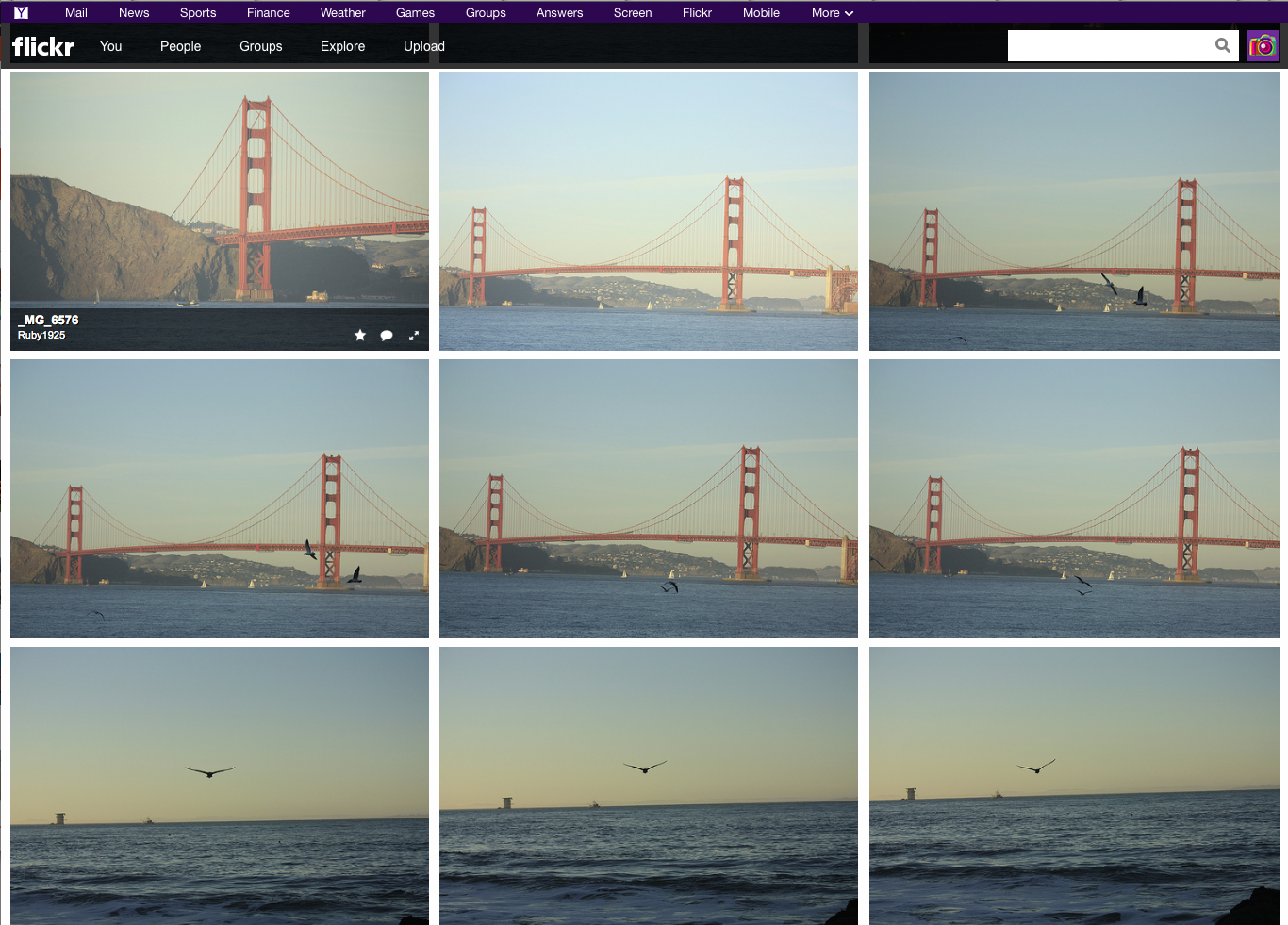Click the search magnifier icon
This screenshot has width=1288, height=925.
pos(1223,45)
